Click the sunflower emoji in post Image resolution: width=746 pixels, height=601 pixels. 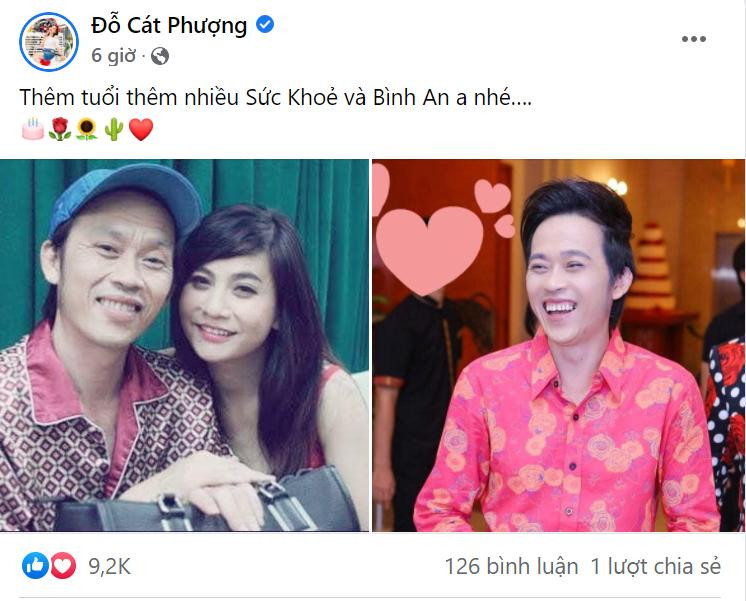87,129
